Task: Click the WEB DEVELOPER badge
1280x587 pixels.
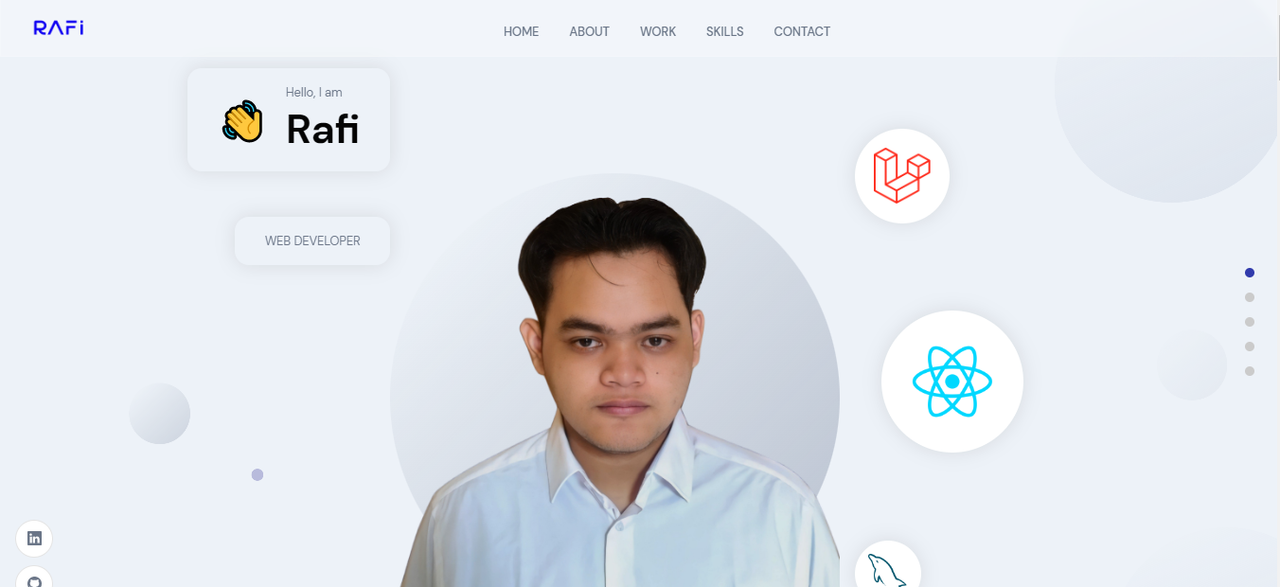Action: 312,241
